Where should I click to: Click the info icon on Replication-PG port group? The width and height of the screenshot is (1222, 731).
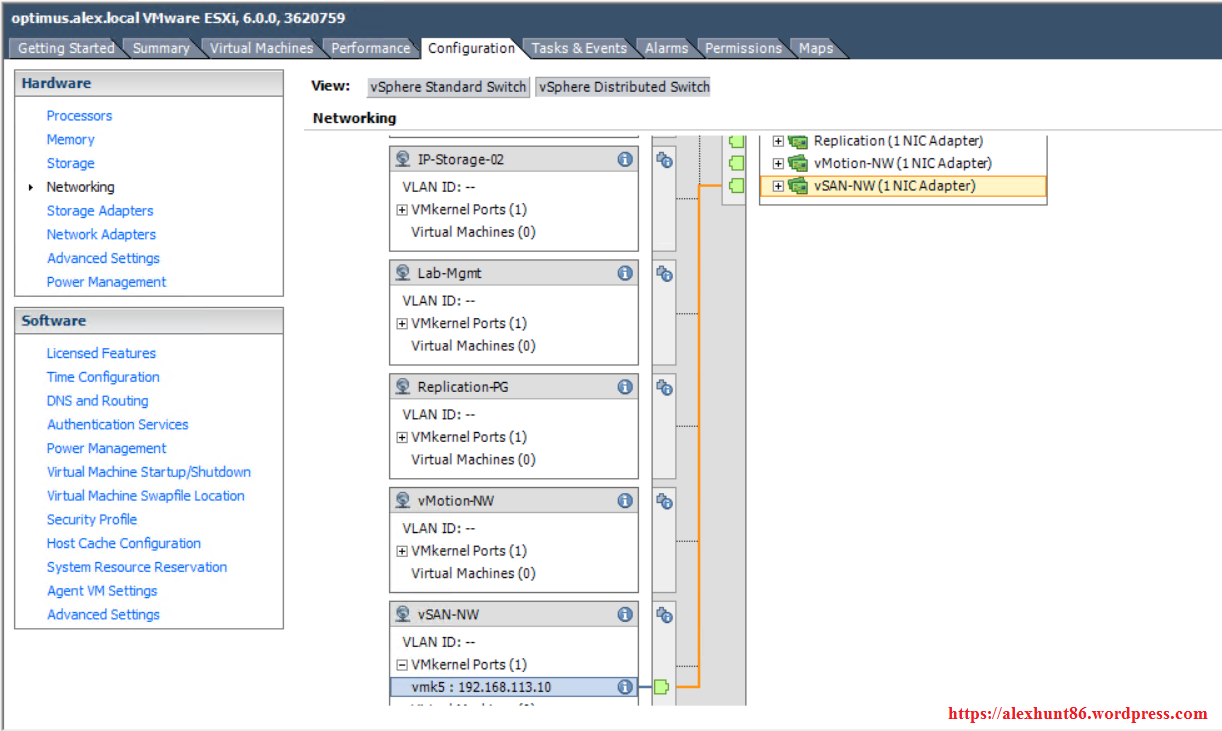624,386
